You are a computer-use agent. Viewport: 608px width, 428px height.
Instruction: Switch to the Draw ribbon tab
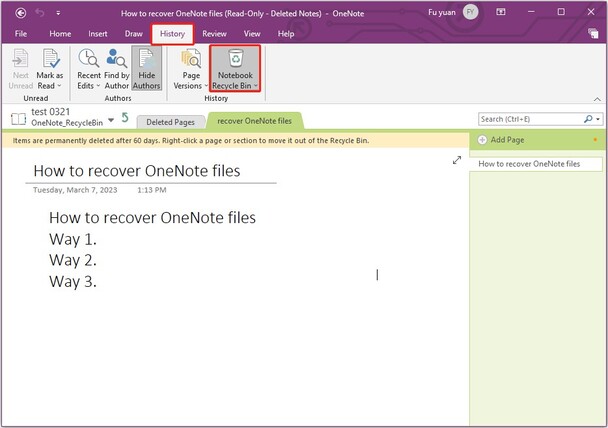pos(134,33)
